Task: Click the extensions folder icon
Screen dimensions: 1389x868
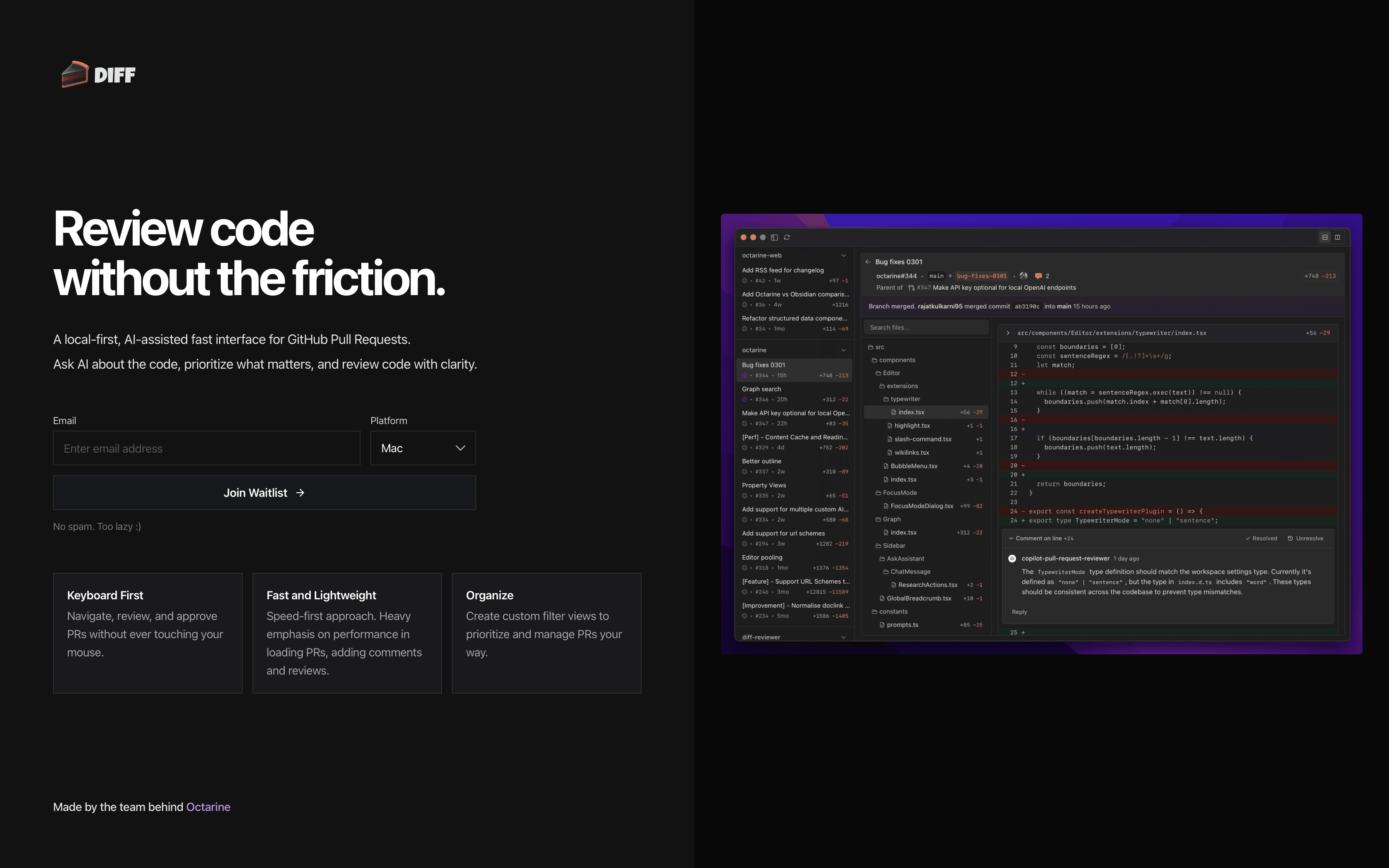Action: [x=882, y=386]
